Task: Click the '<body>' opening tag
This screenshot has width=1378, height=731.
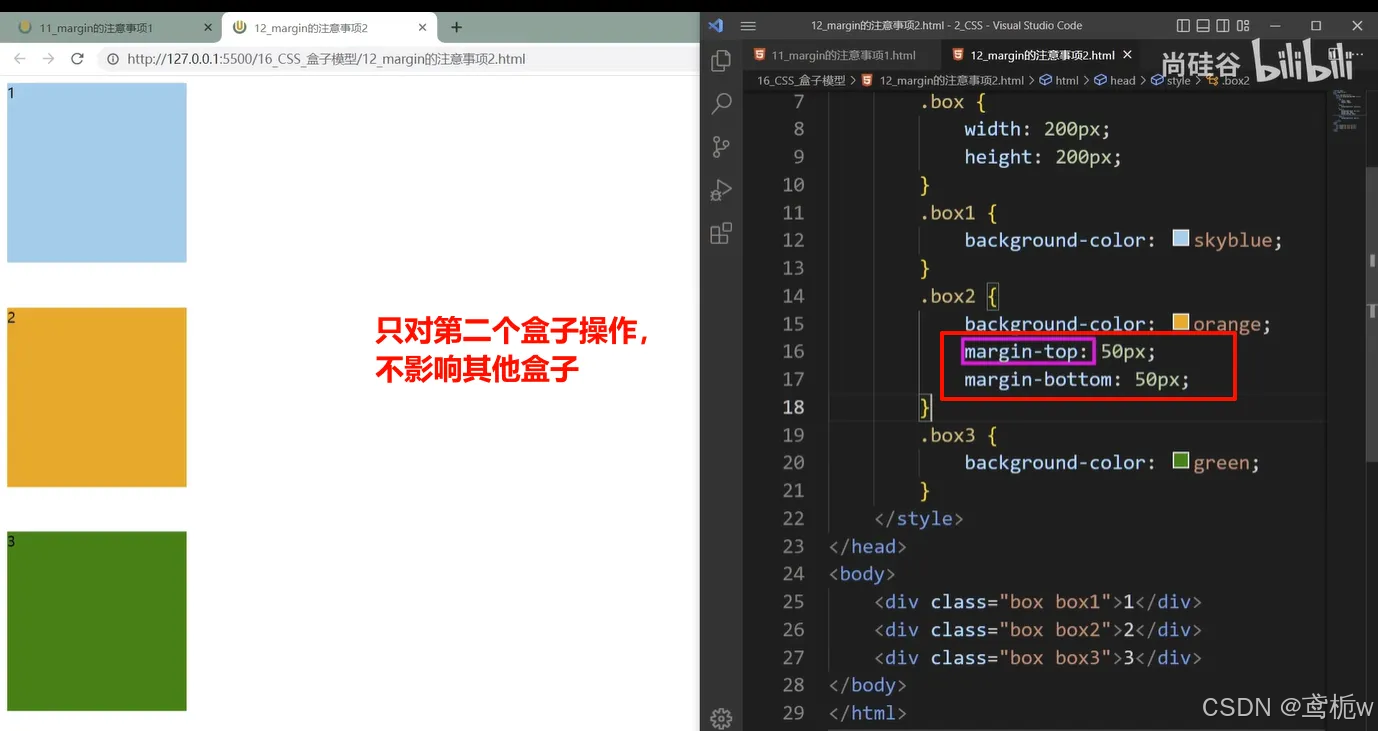Action: (x=862, y=574)
